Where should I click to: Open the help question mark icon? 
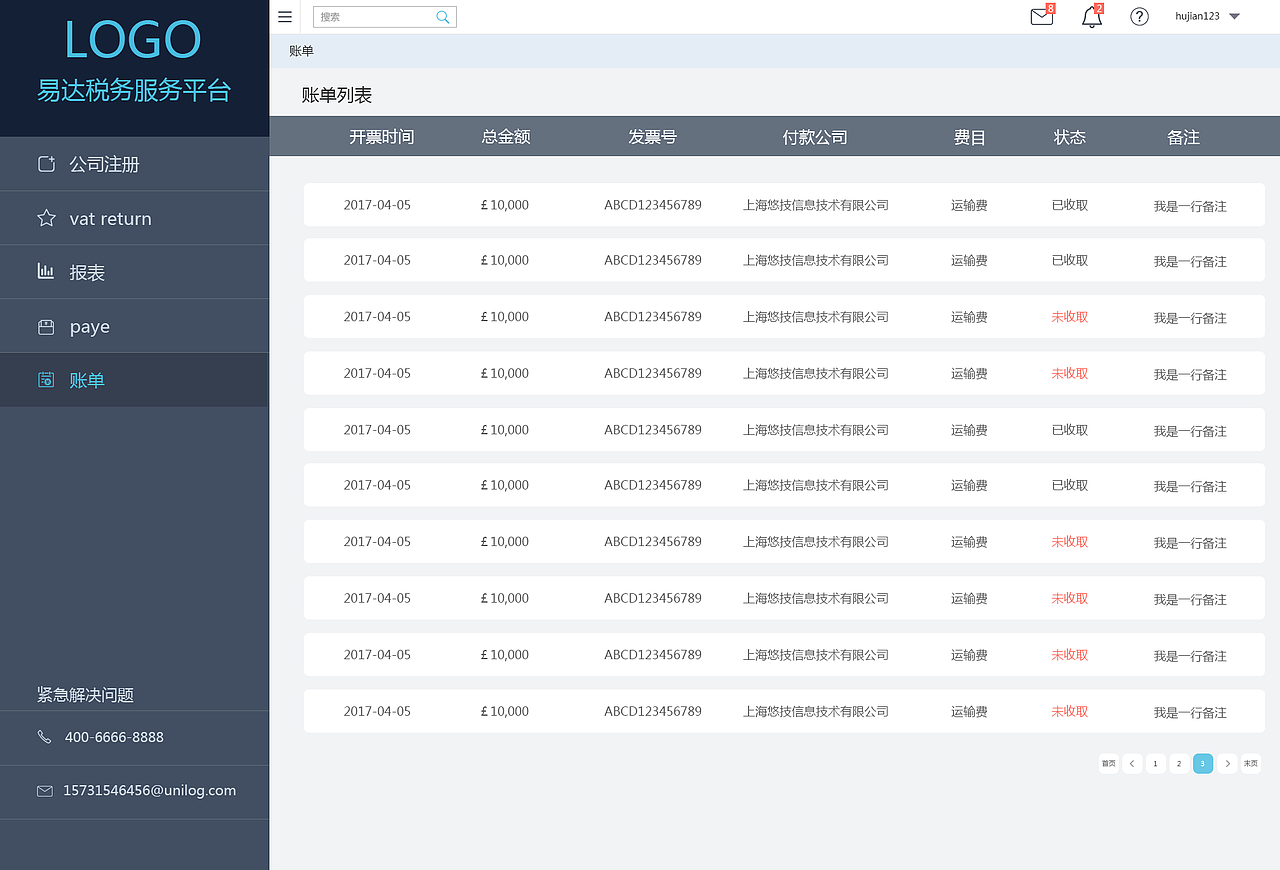1139,16
